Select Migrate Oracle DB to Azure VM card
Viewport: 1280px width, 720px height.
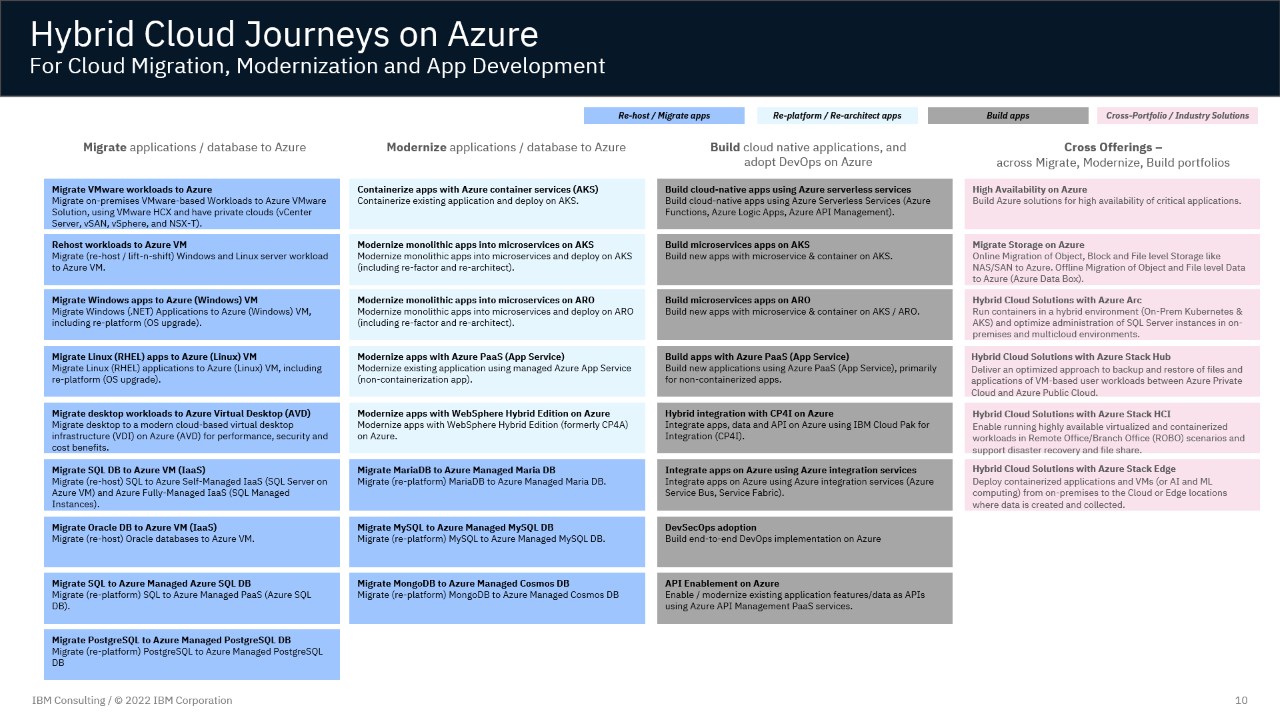[x=192, y=541]
